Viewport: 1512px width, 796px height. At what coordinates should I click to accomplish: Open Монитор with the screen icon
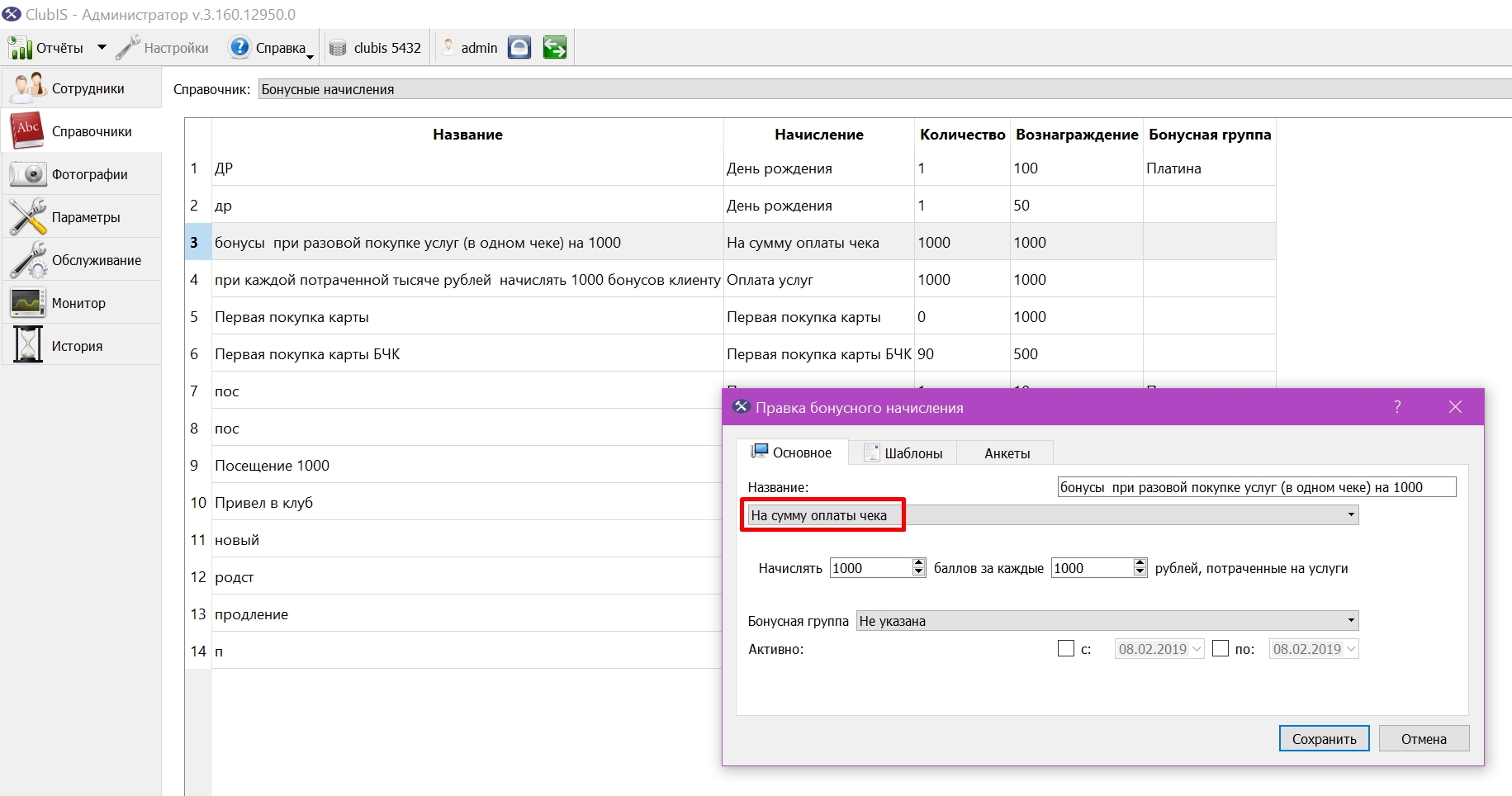81,303
